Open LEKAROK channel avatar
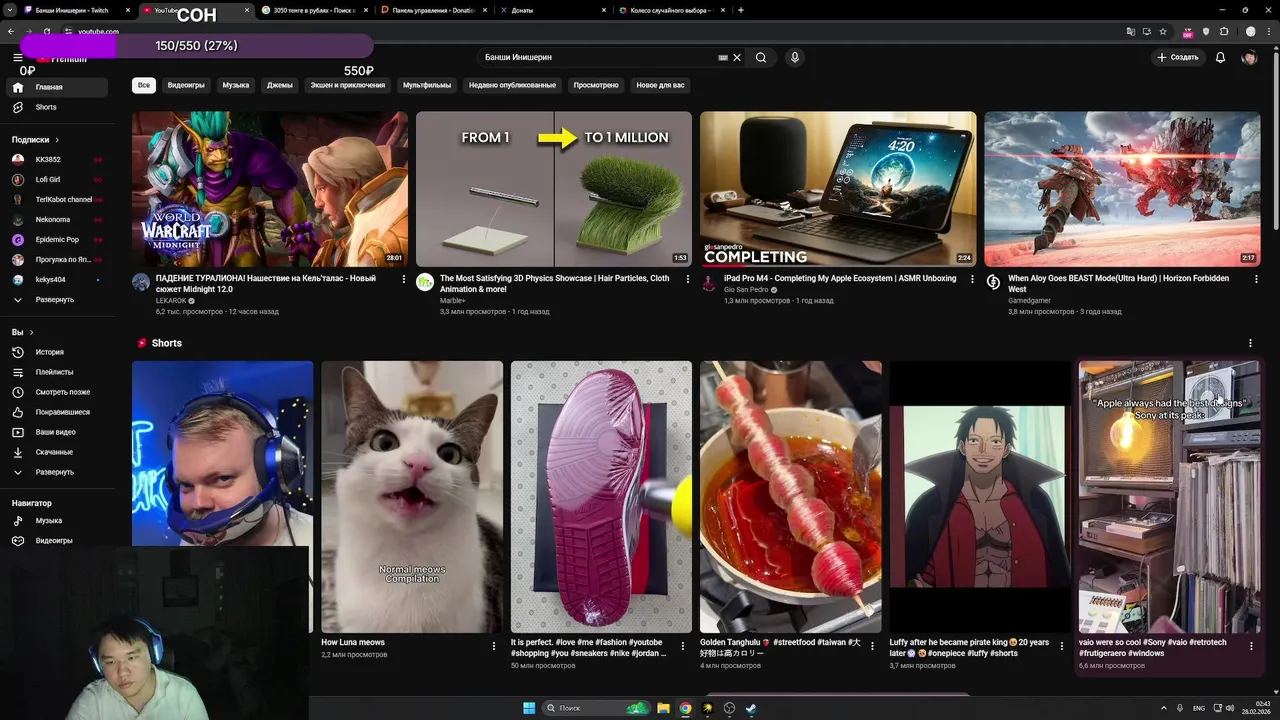Screen dimensions: 1280x720 click(141, 282)
